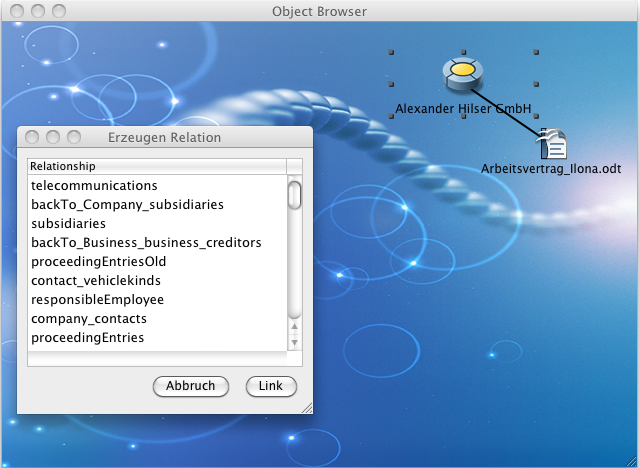
Task: Minimize the Object Browser window
Action: click(x=39, y=11)
